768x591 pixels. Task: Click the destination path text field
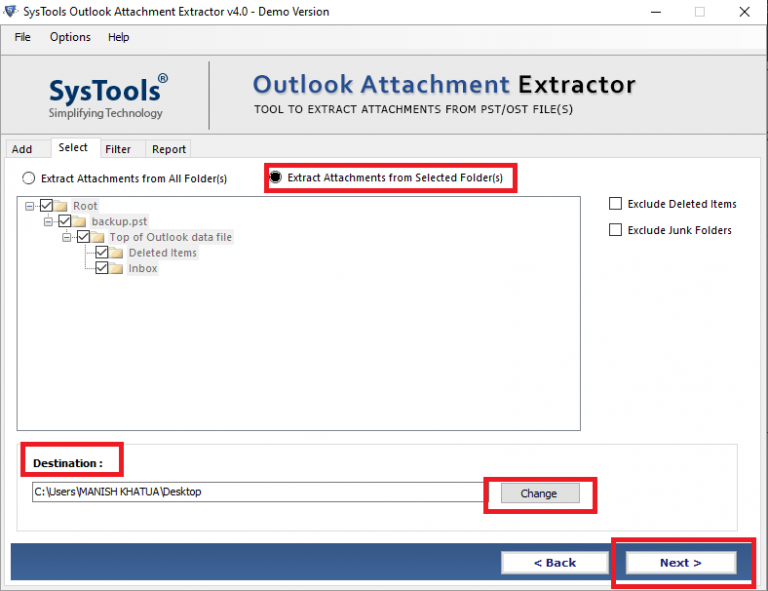click(x=256, y=492)
